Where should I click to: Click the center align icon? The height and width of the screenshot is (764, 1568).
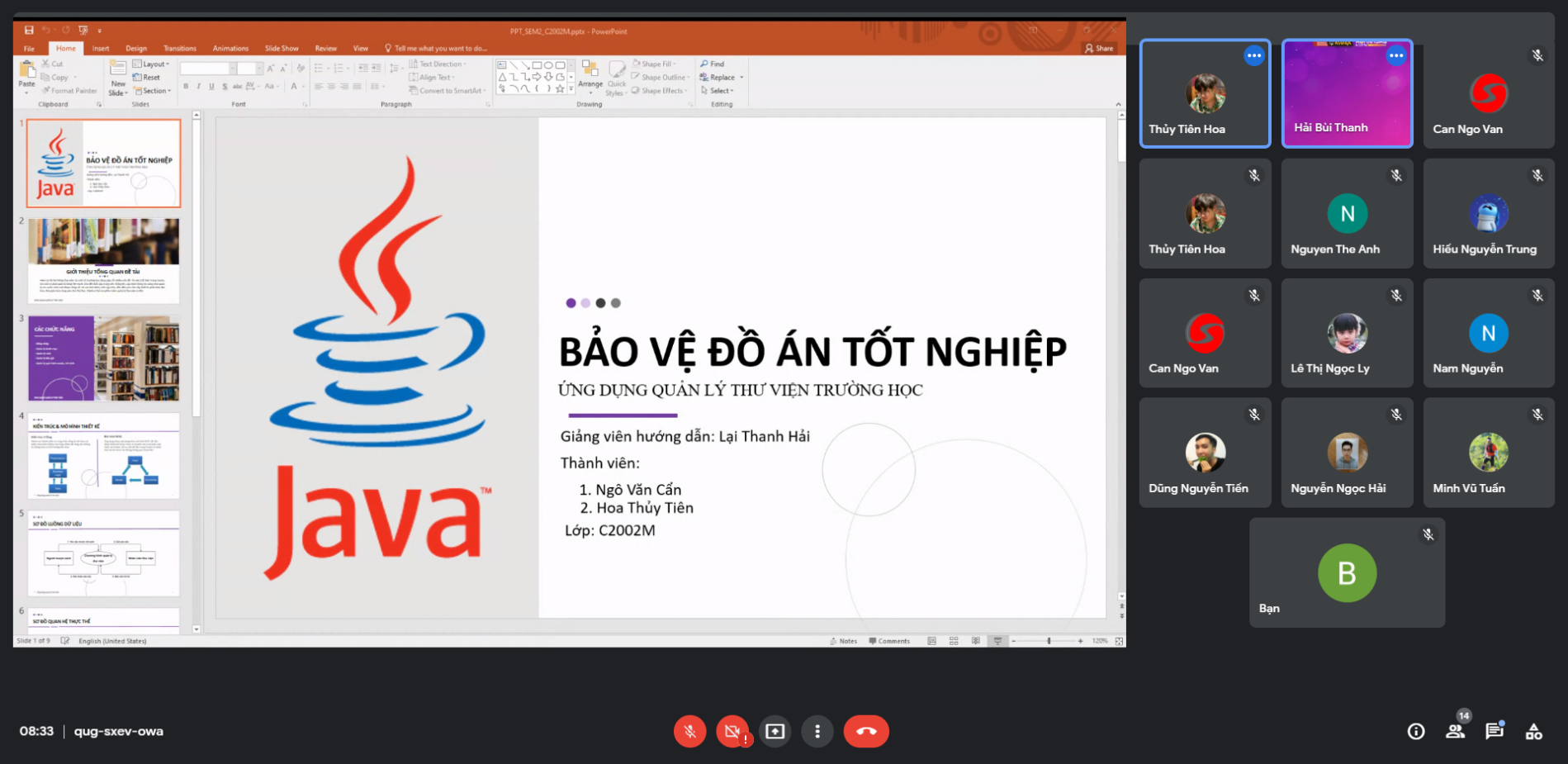[331, 86]
